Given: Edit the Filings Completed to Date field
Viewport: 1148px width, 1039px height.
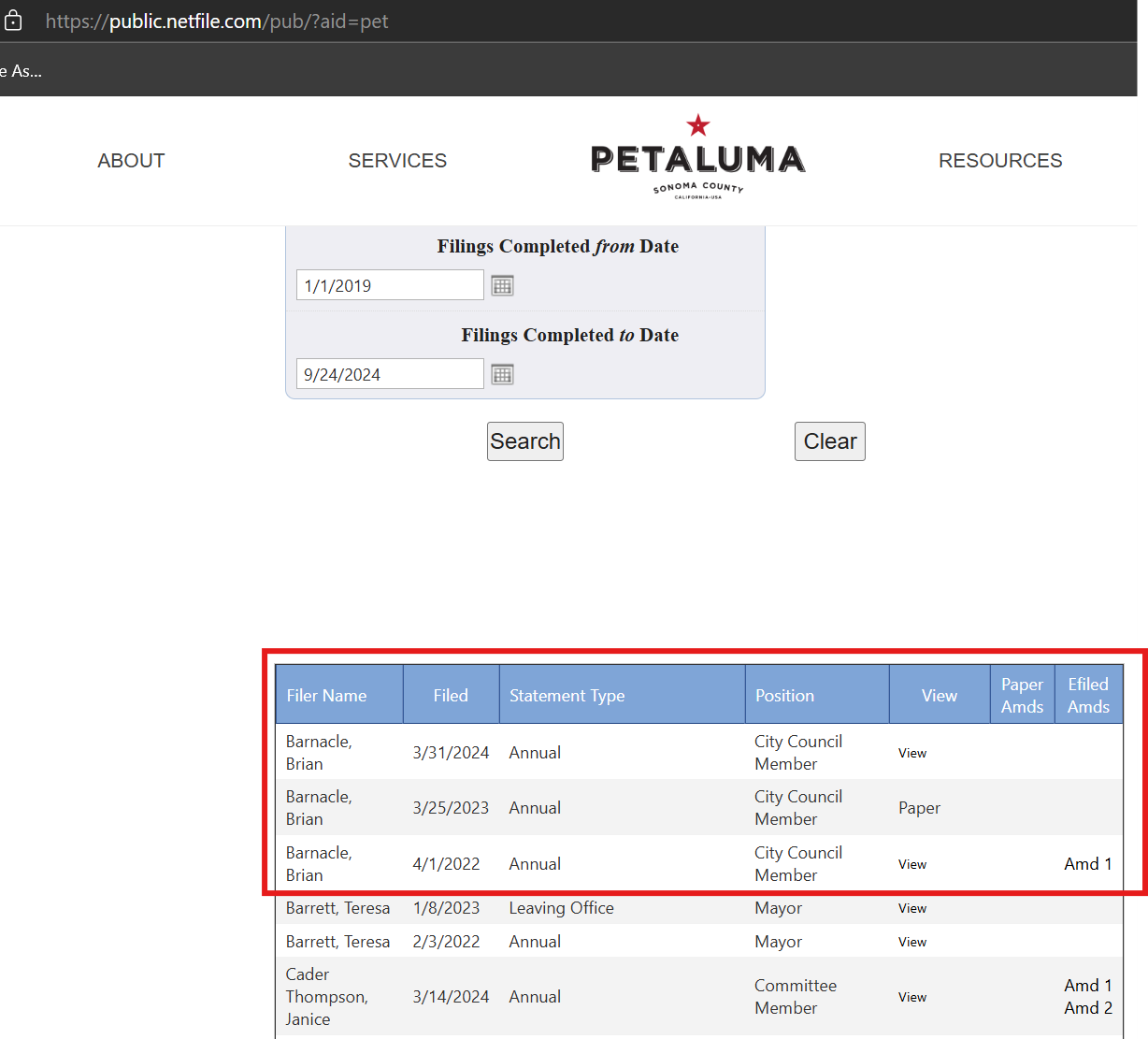Looking at the screenshot, I should click(390, 374).
